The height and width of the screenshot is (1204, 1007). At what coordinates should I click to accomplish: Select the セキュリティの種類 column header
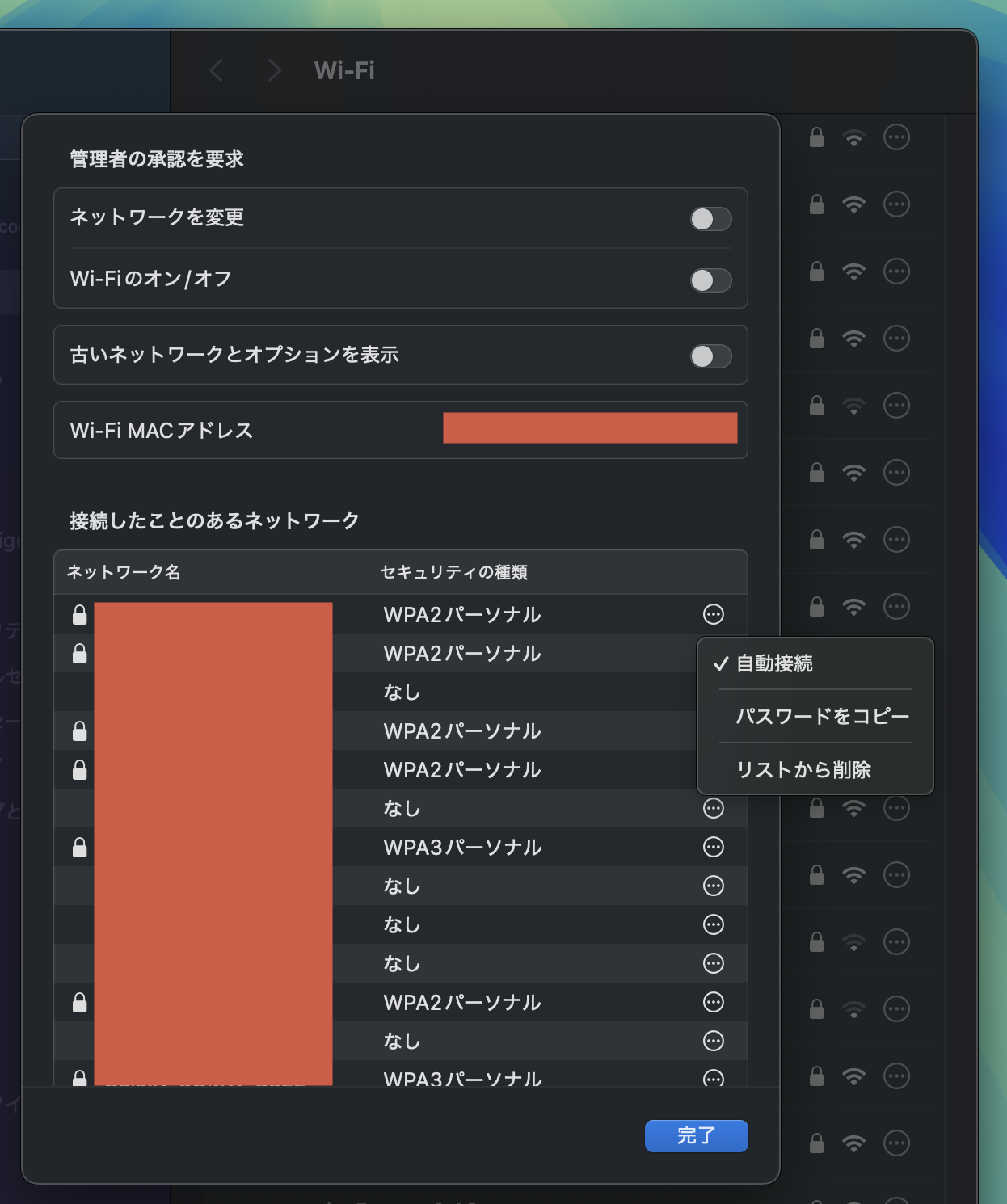pos(455,572)
